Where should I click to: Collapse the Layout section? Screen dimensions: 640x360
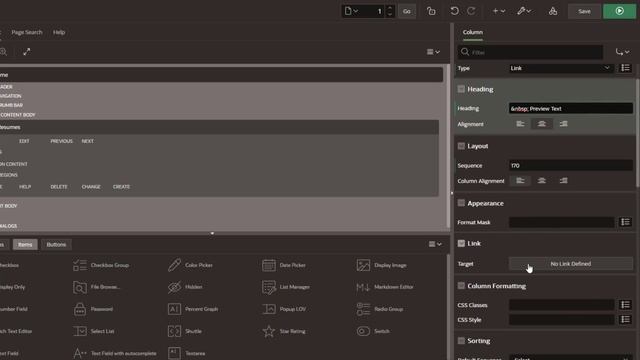461,146
